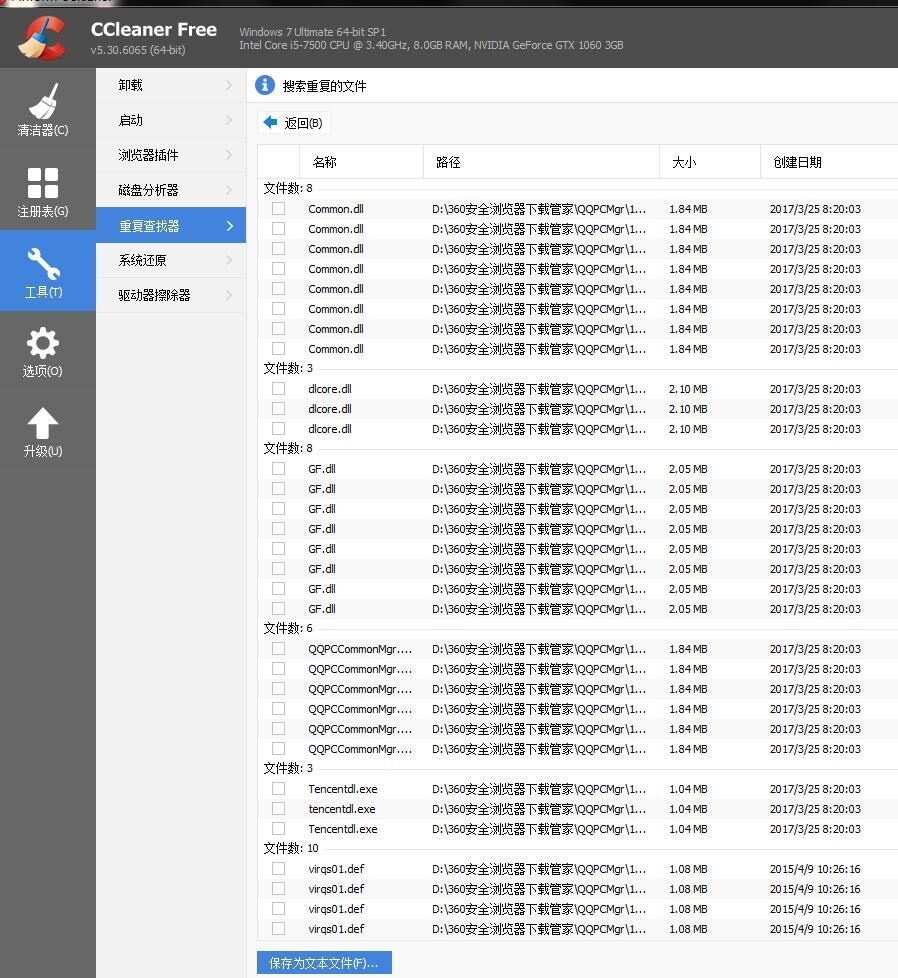Select the 重复查找器 tool
This screenshot has height=978, width=898.
171,225
